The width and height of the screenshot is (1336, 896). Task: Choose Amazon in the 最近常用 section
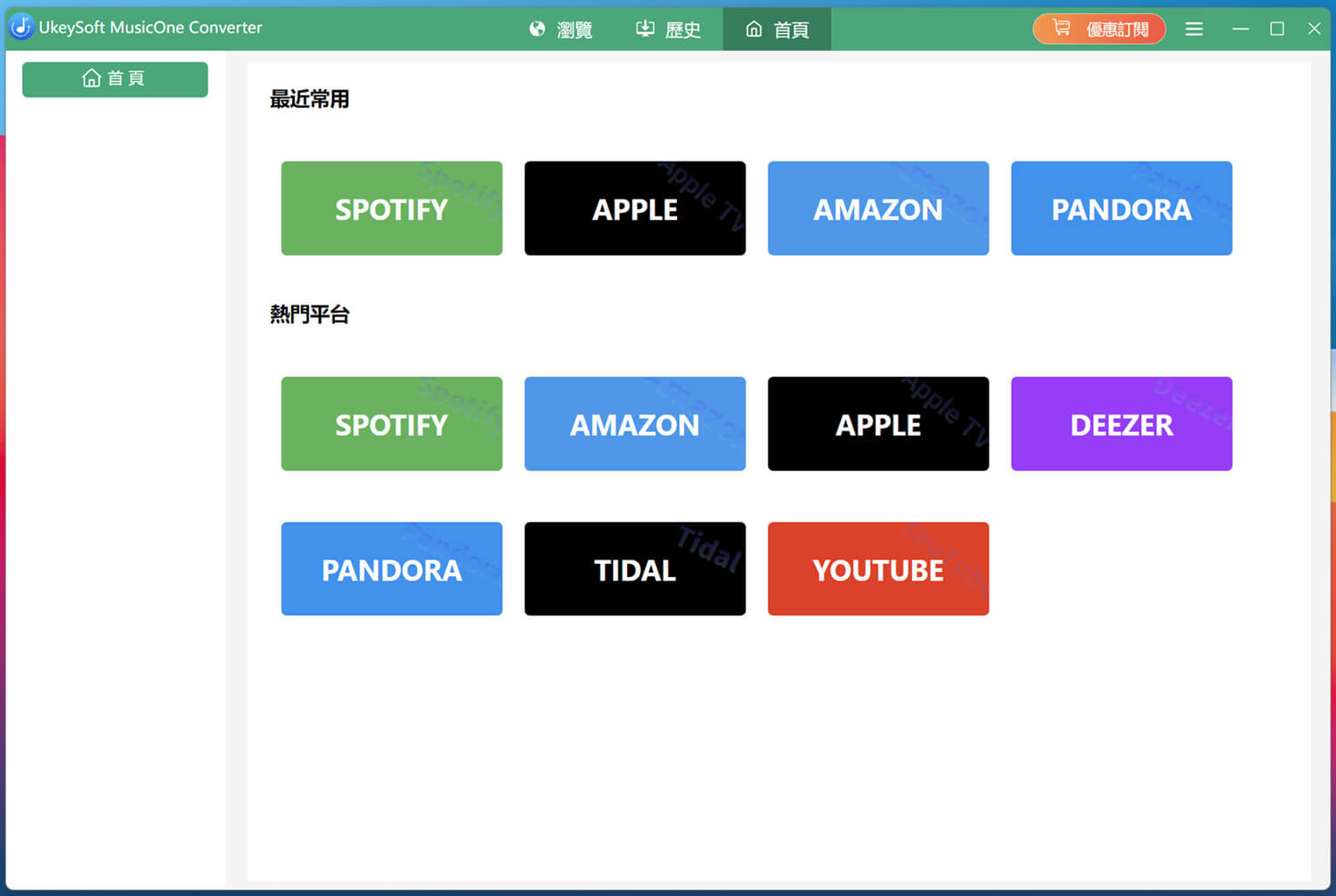click(877, 208)
